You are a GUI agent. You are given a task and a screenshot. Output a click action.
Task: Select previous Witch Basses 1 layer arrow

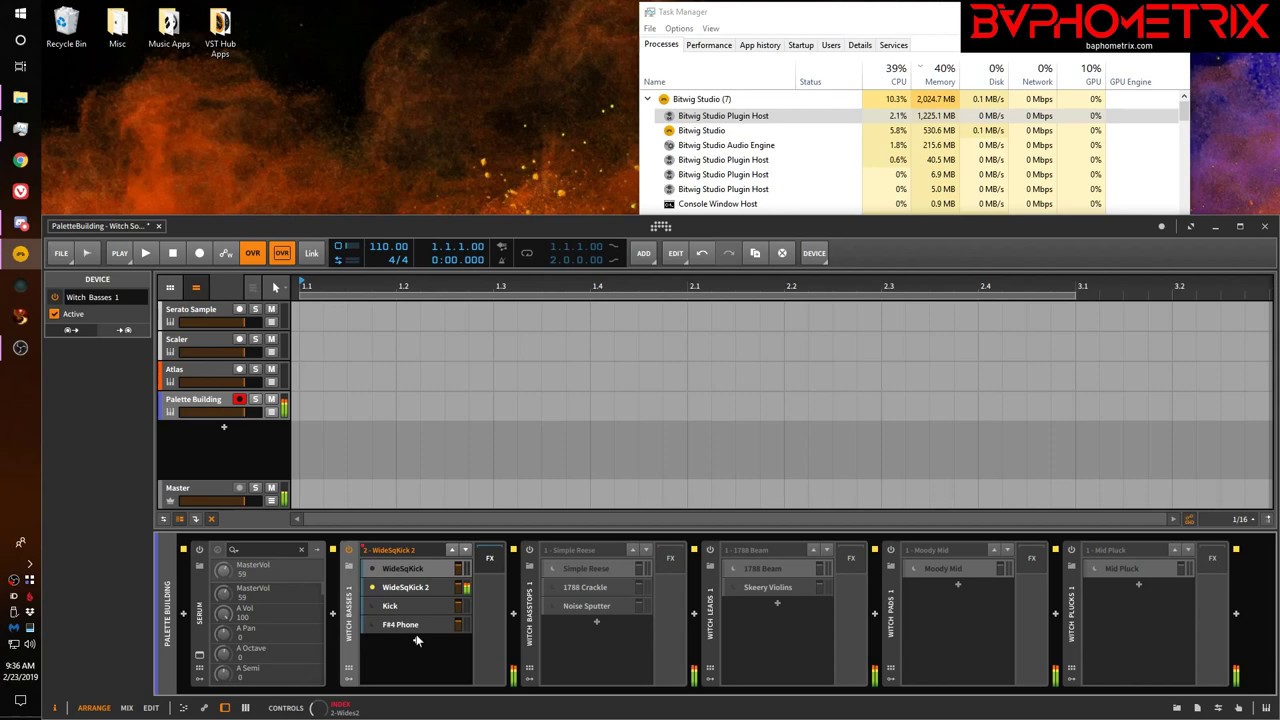(451, 550)
